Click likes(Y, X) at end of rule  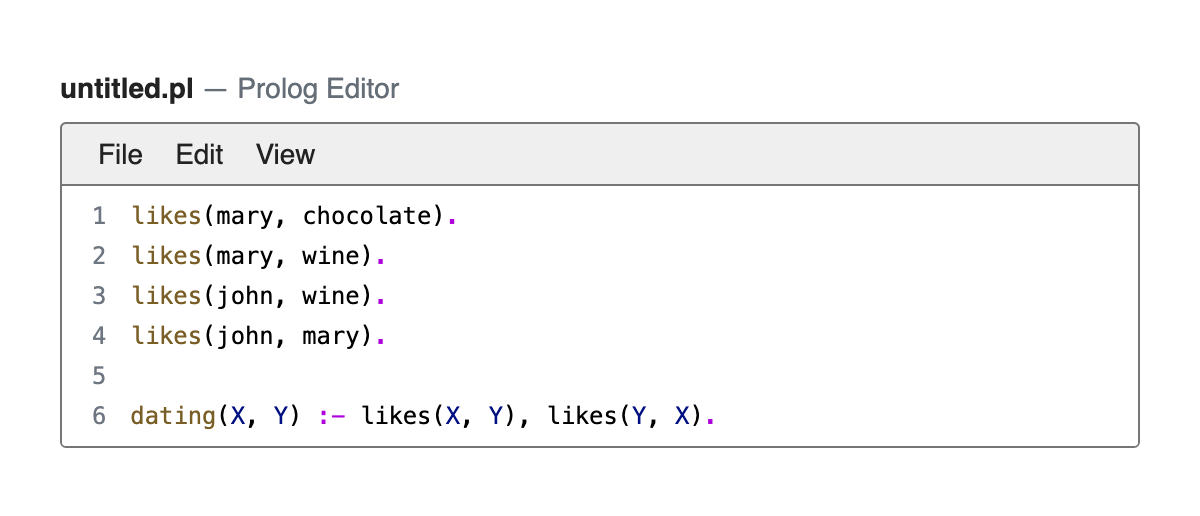click(625, 415)
